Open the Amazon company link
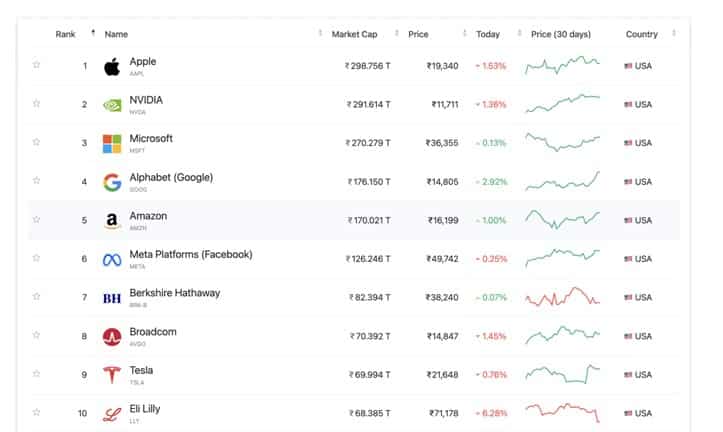 point(148,216)
